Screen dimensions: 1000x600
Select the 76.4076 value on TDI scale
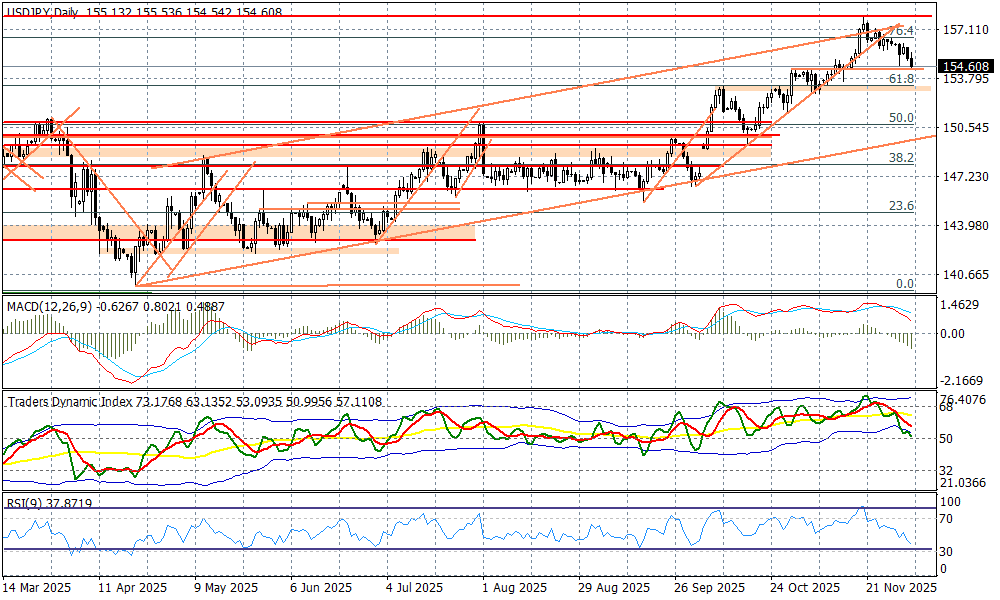click(964, 400)
